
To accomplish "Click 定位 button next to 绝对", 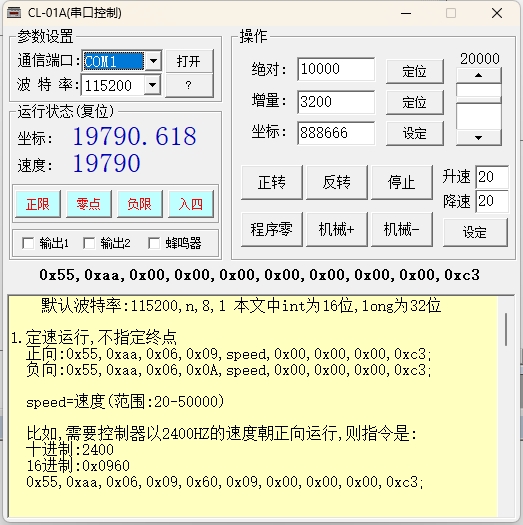I will (x=415, y=71).
